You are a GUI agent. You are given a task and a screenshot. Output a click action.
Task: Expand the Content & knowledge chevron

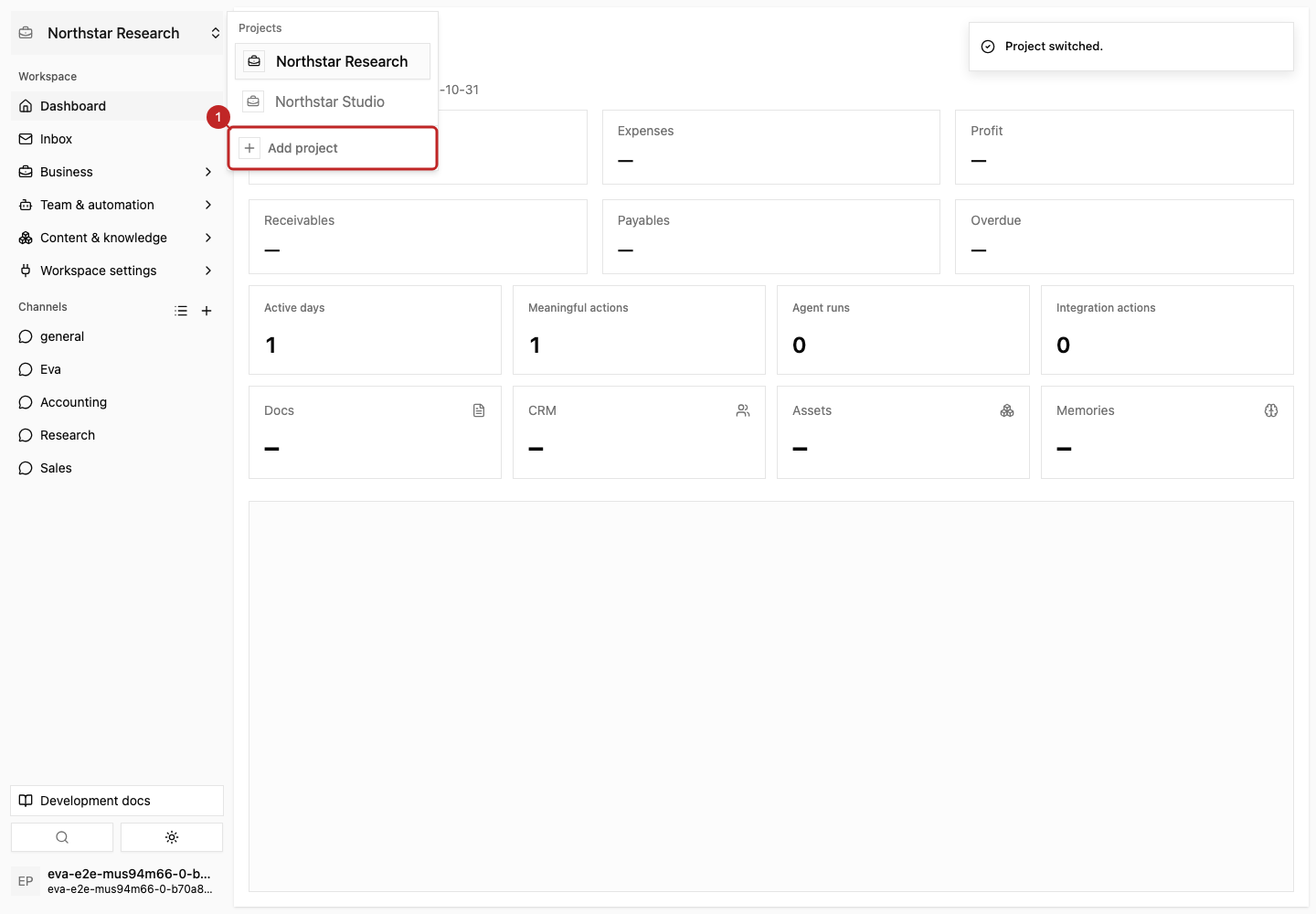coord(208,238)
